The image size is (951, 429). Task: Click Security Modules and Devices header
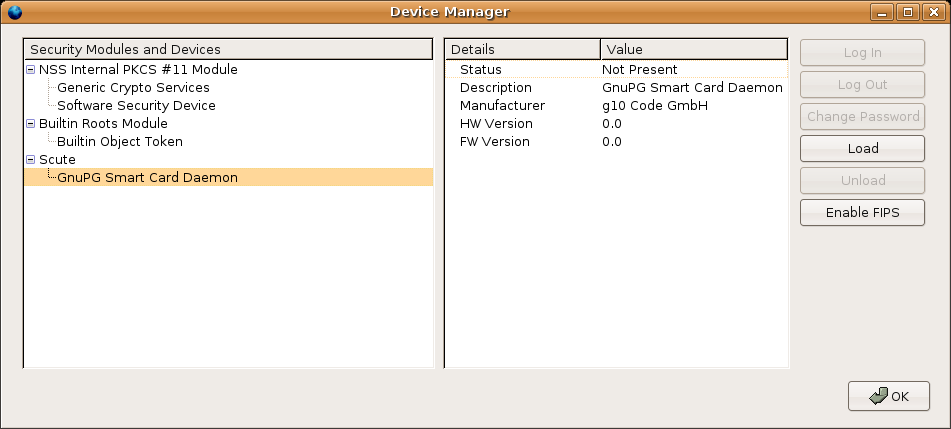pyautogui.click(x=228, y=49)
